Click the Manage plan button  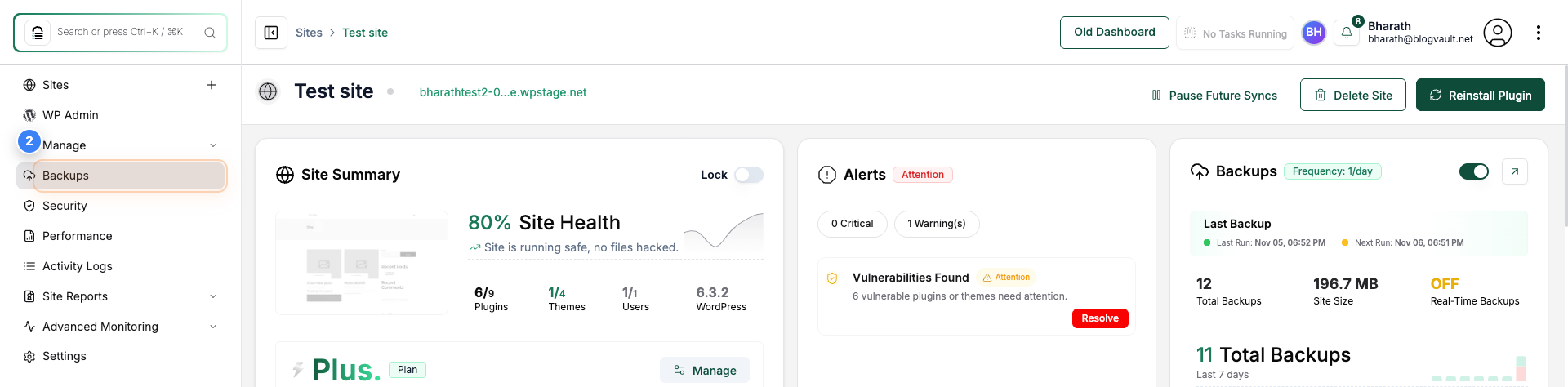click(705, 370)
